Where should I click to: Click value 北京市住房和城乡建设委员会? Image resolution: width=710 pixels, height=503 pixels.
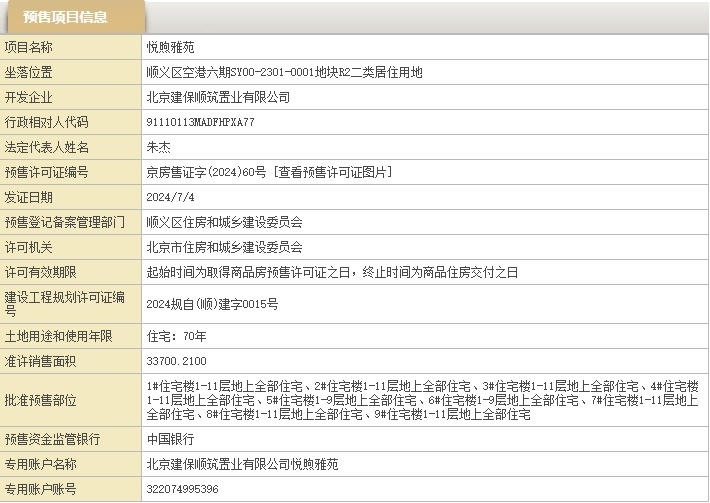point(224,247)
